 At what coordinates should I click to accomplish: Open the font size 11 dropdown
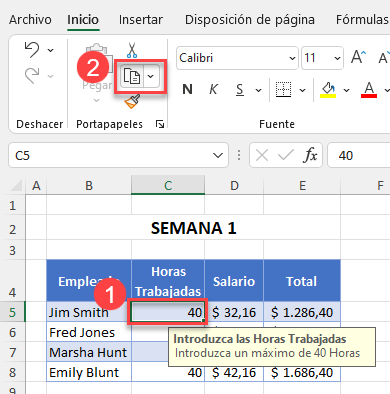pos(337,58)
